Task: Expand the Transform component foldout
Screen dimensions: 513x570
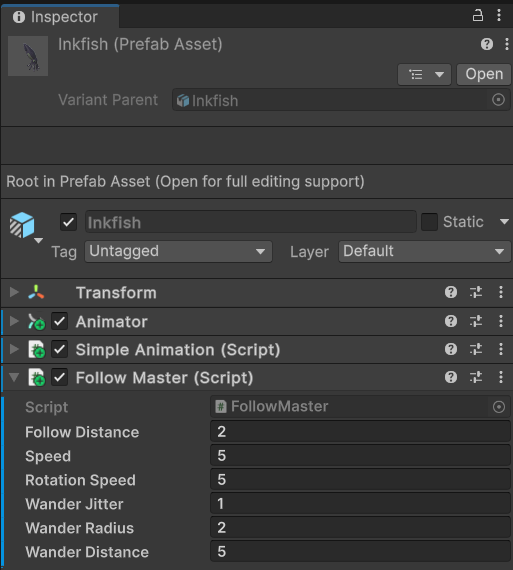Action: click(14, 292)
